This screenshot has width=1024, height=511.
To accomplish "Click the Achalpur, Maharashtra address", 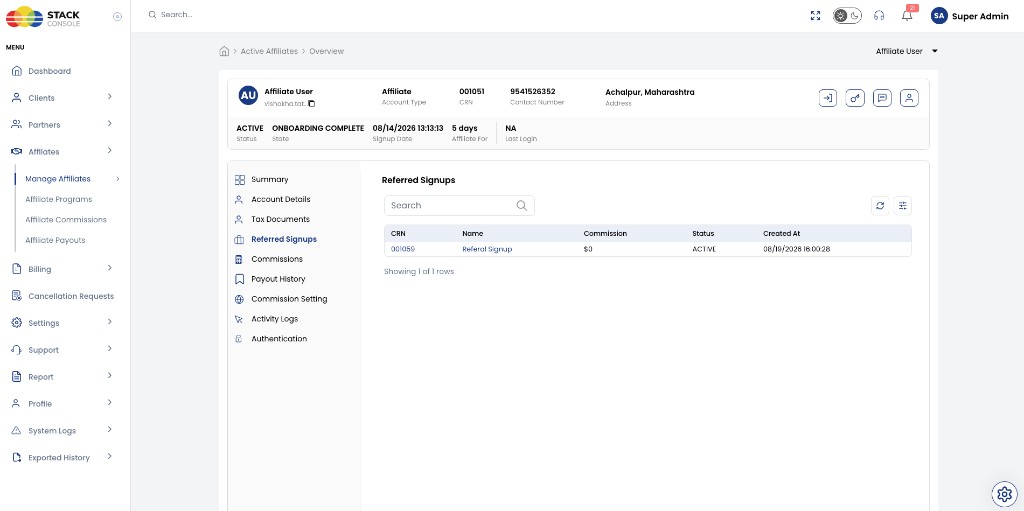I will point(650,92).
